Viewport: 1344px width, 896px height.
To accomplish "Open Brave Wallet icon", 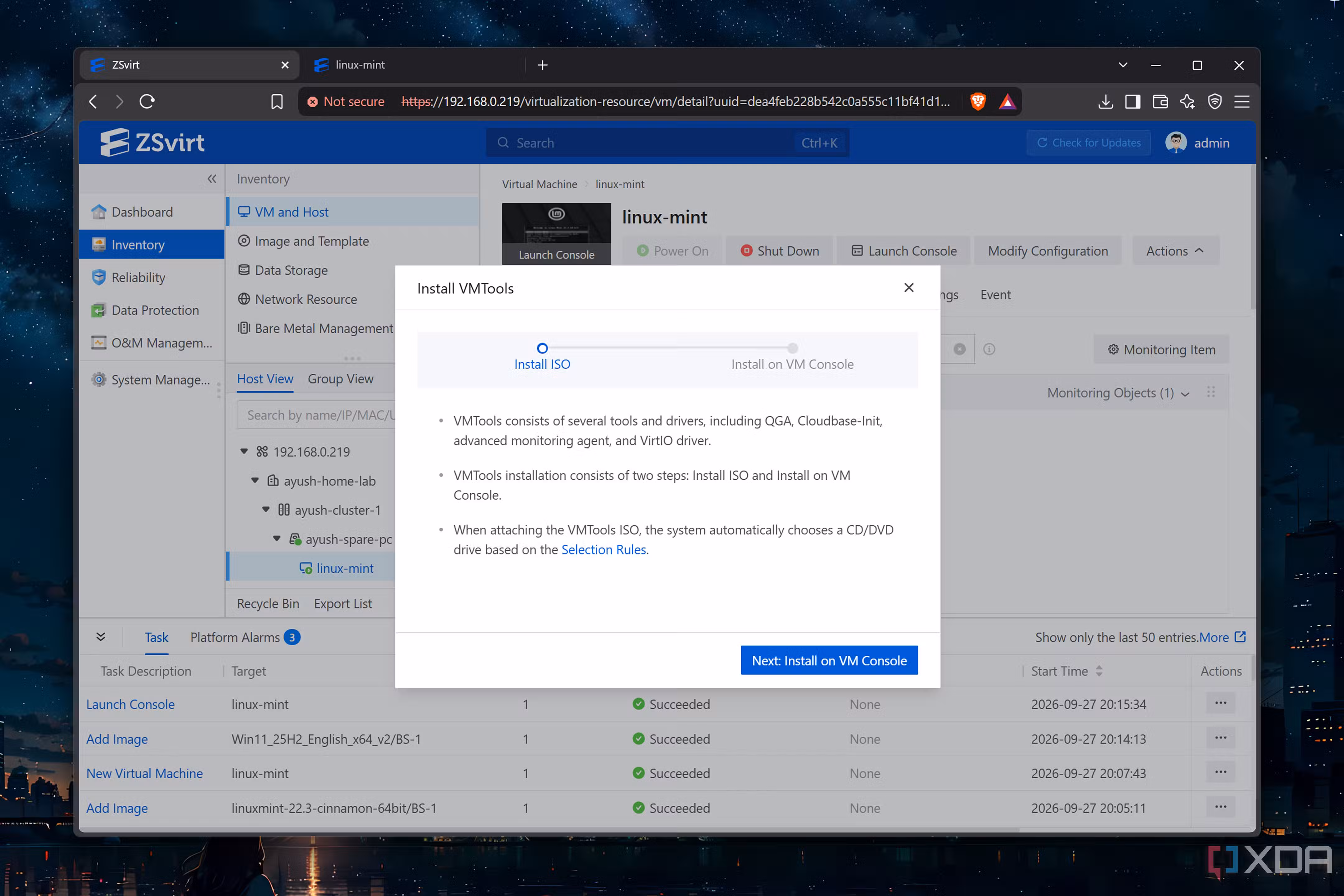I will point(1160,102).
